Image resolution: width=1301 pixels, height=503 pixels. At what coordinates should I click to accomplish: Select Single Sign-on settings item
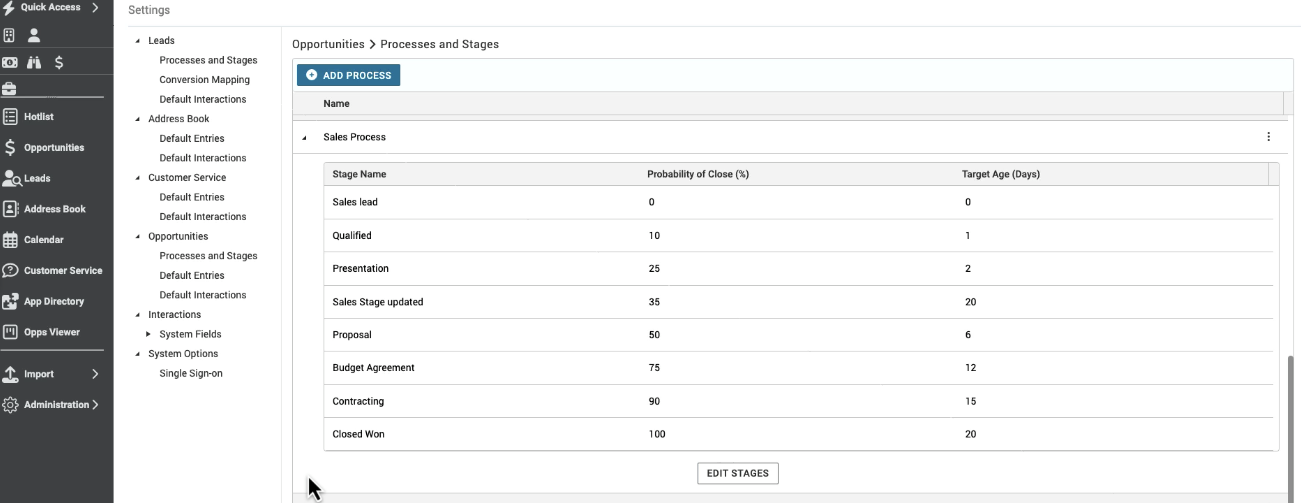(191, 373)
